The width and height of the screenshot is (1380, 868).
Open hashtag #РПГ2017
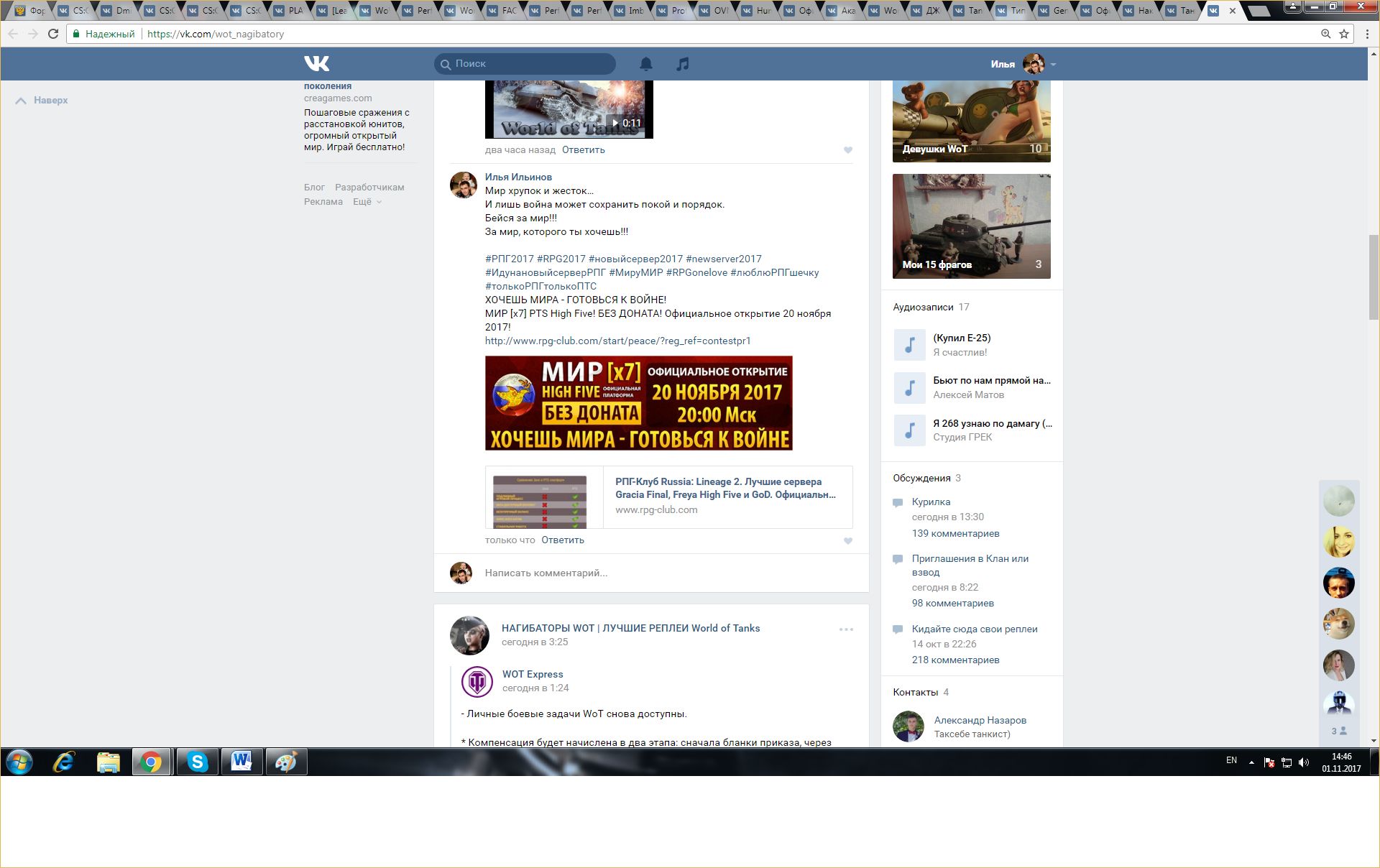coord(510,259)
